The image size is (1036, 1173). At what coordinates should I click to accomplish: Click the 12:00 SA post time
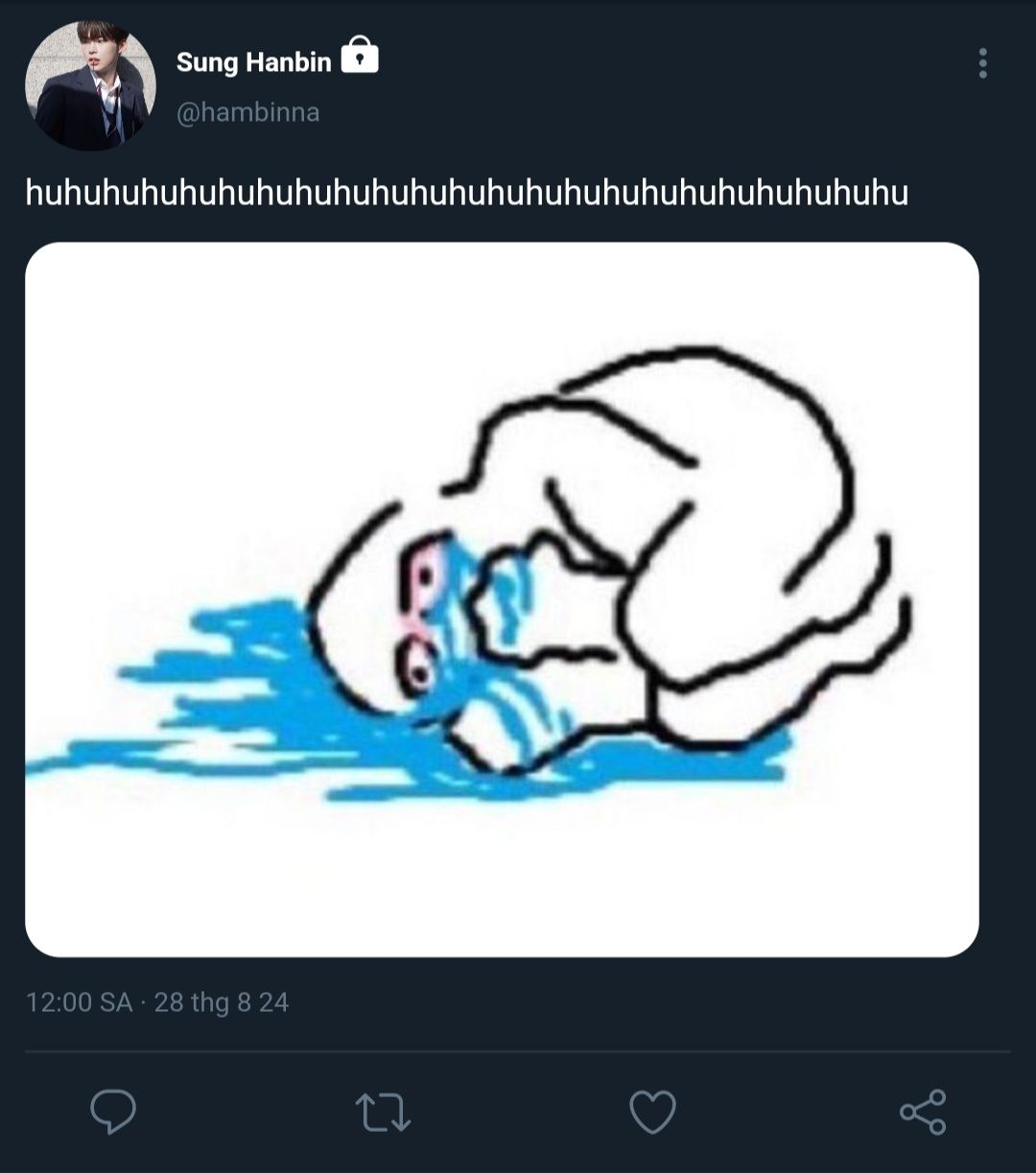tap(79, 1002)
